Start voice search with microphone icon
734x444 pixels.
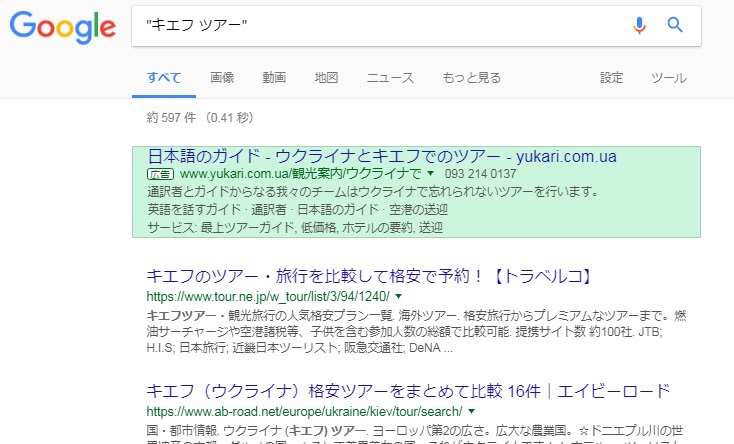pos(639,25)
